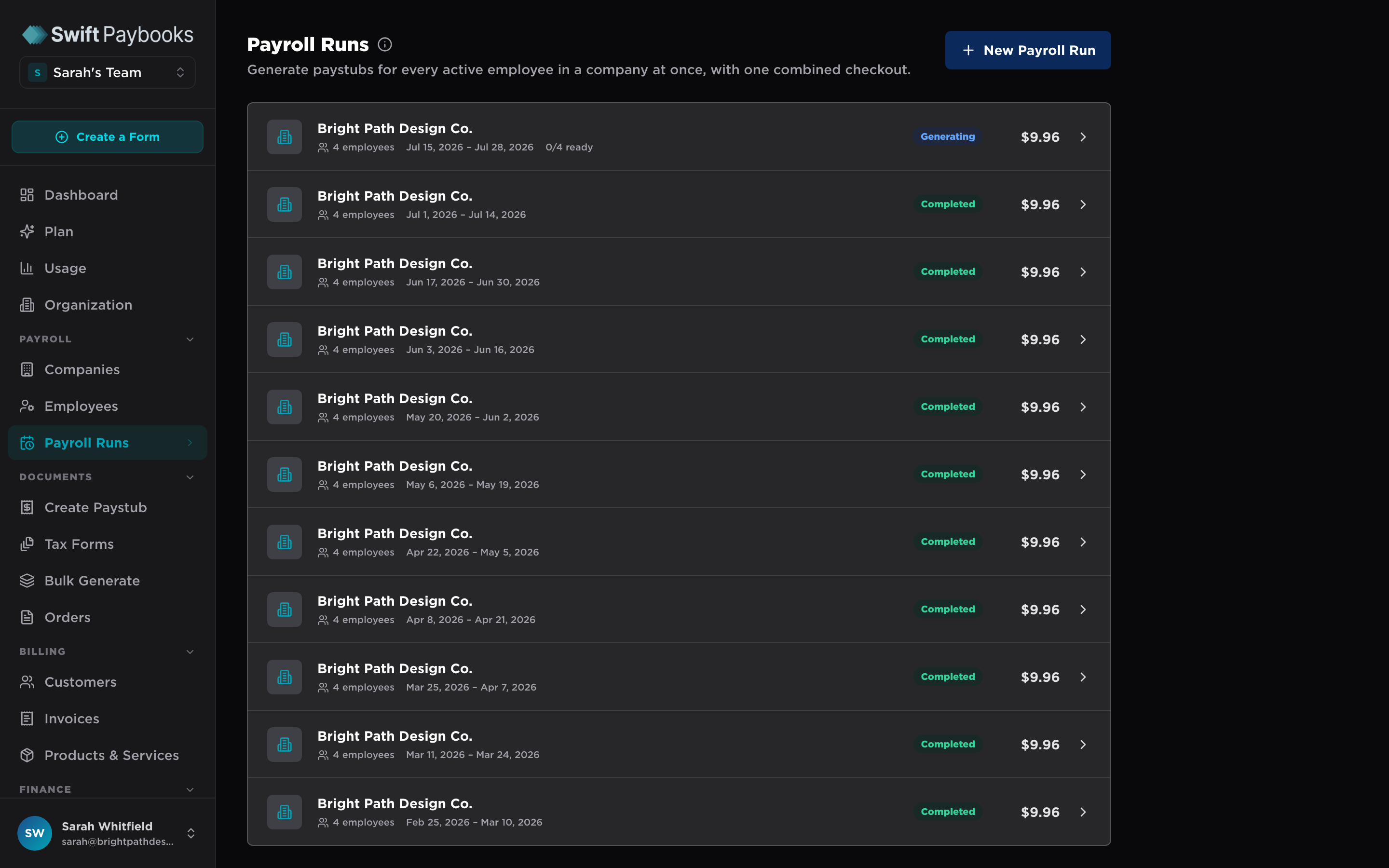
Task: Select the 'Apr 8, 2026 – Apr 21, 2026' run
Action: click(679, 609)
